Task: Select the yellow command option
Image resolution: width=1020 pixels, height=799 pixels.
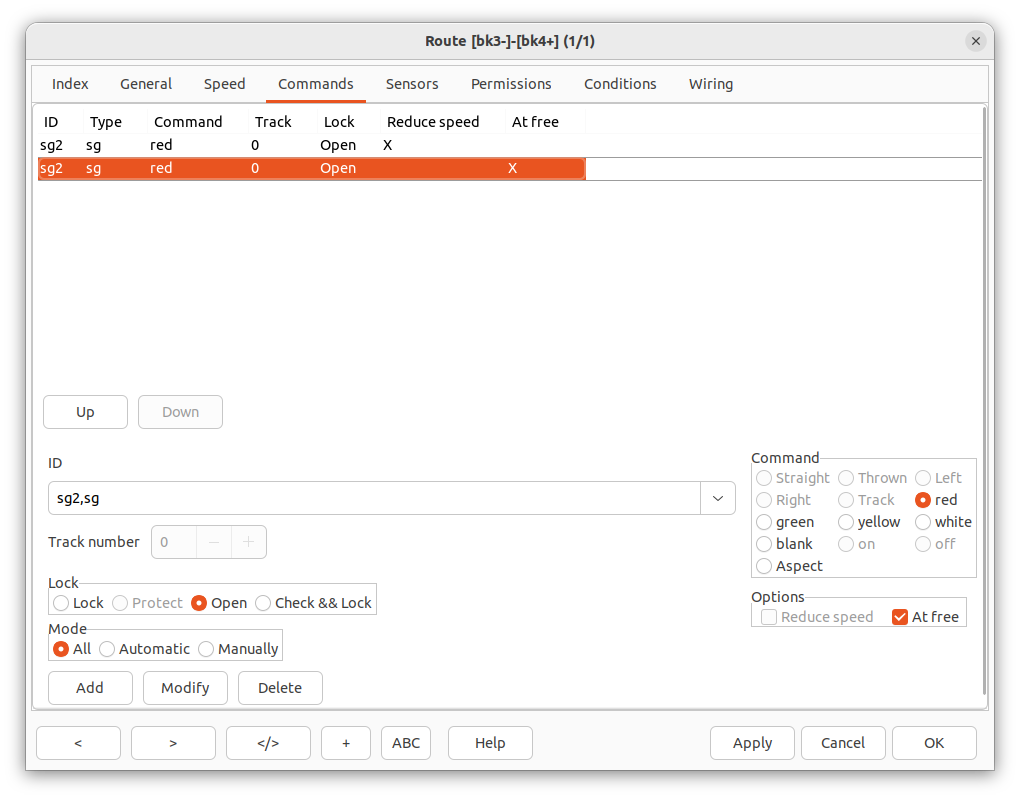Action: (x=847, y=522)
